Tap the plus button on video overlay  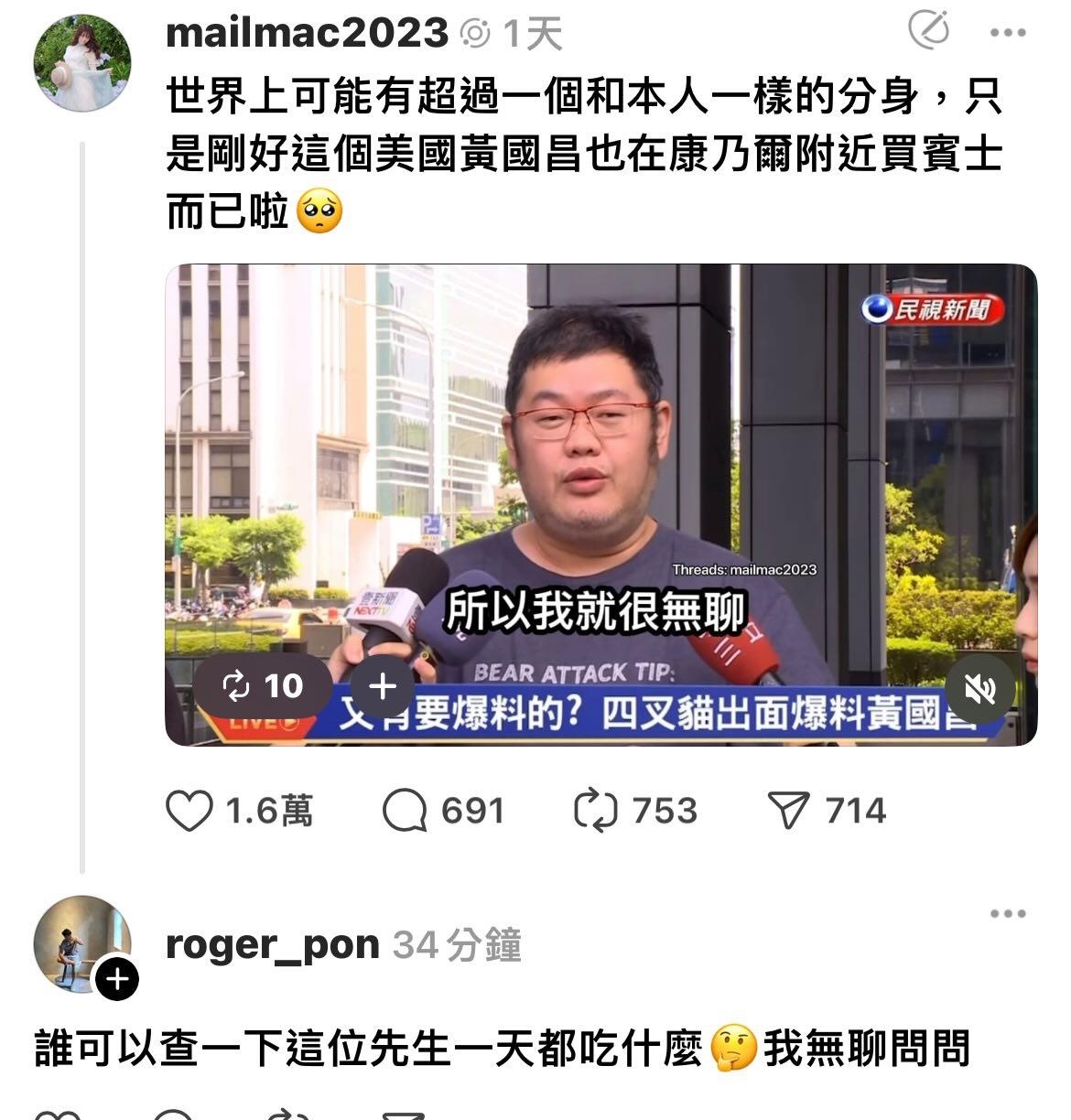pos(382,686)
